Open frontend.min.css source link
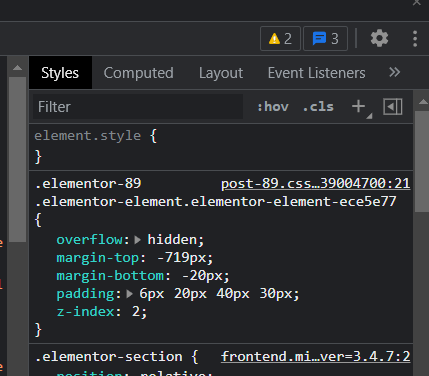The height and width of the screenshot is (376, 429). pos(315,357)
